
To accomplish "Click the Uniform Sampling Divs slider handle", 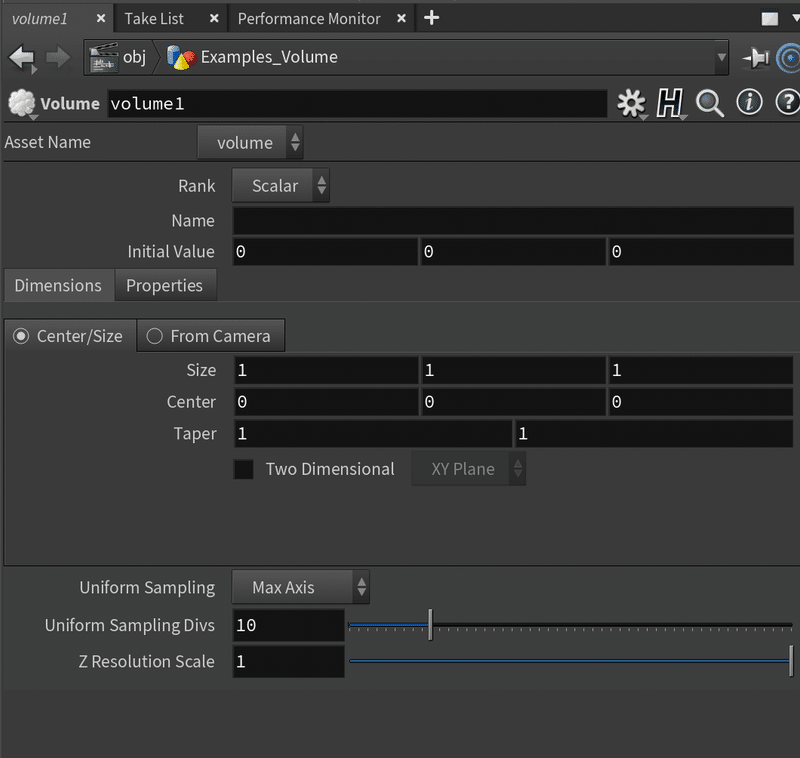I will [x=430, y=625].
